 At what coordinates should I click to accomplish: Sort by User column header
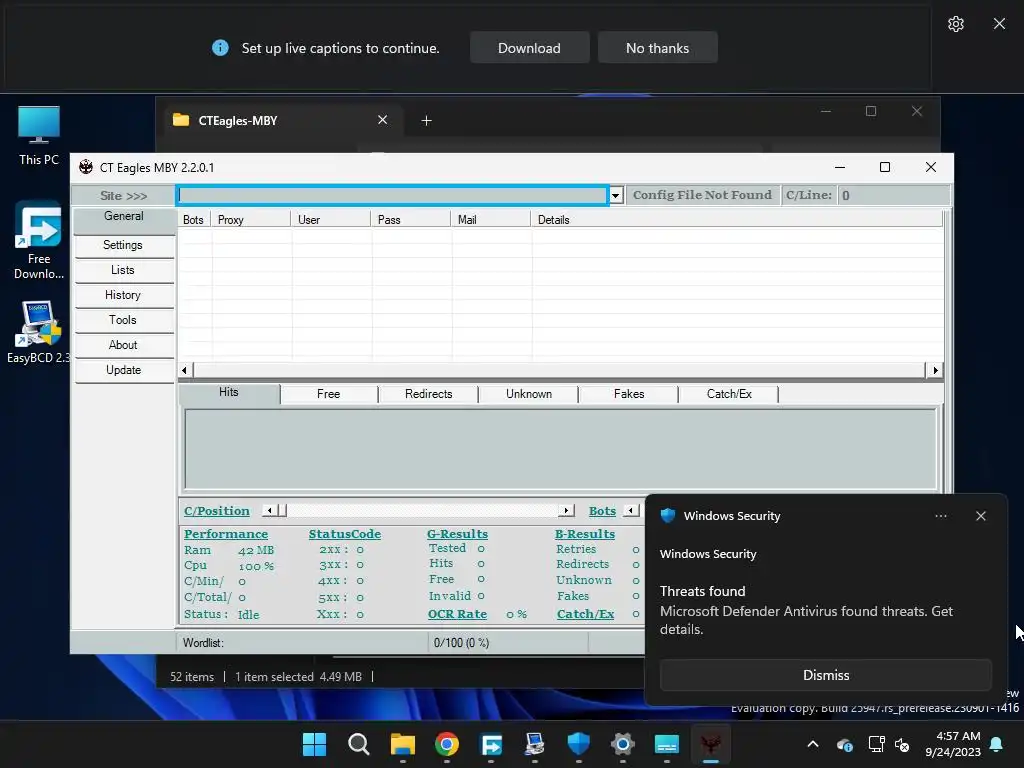[330, 220]
